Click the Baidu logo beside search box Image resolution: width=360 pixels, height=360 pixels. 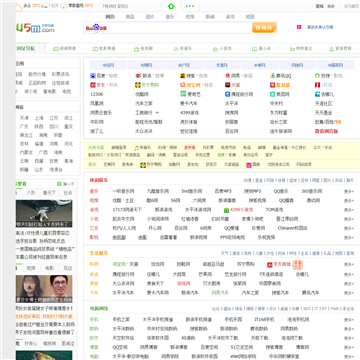click(96, 28)
